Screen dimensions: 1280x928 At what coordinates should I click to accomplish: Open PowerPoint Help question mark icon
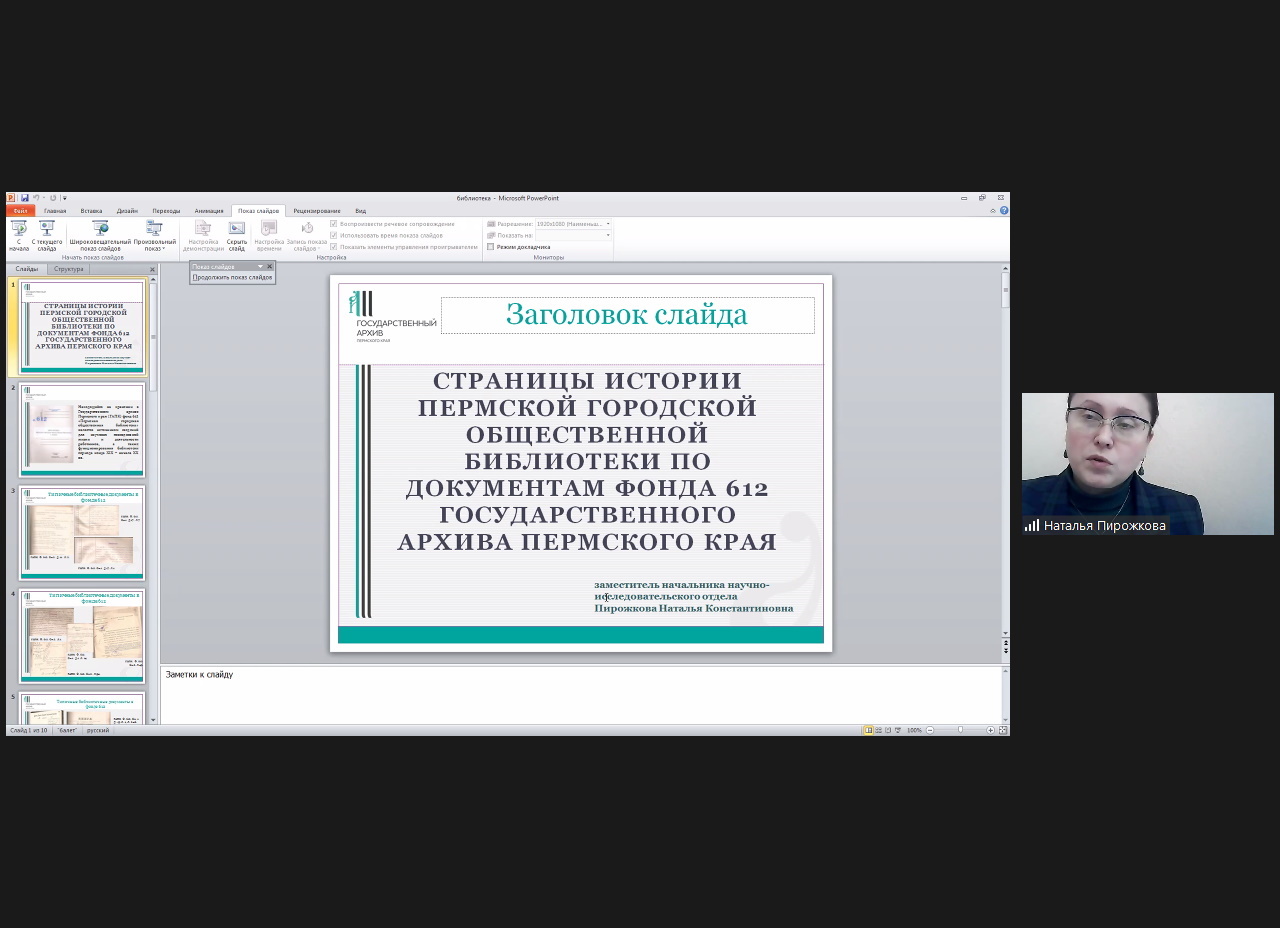click(x=1004, y=211)
